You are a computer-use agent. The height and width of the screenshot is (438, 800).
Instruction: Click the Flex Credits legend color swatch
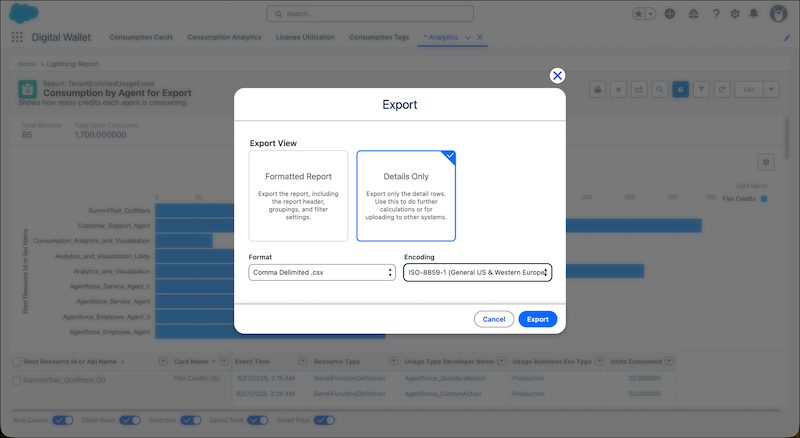(x=764, y=199)
